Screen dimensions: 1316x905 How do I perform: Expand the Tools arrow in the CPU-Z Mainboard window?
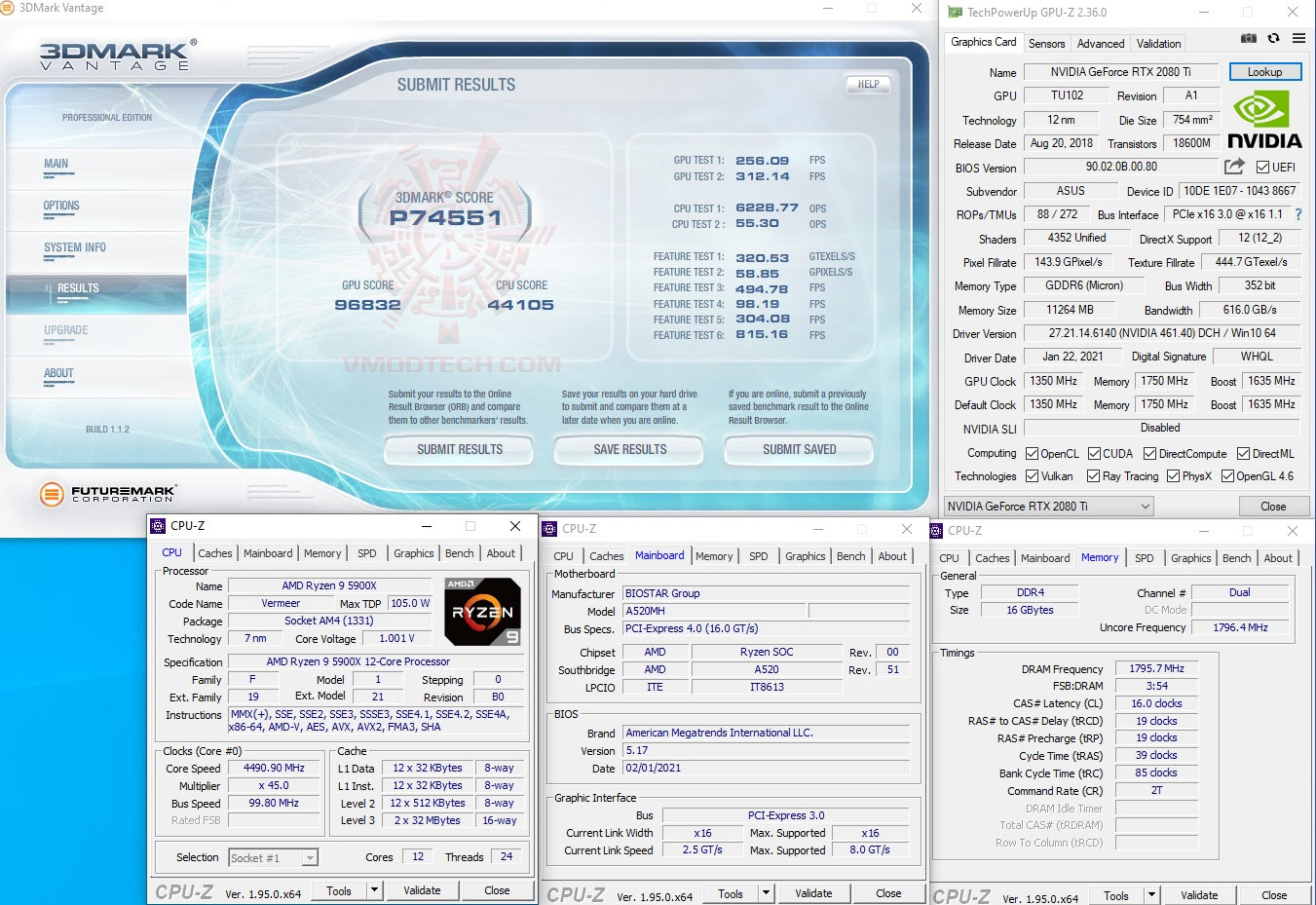pos(766,893)
